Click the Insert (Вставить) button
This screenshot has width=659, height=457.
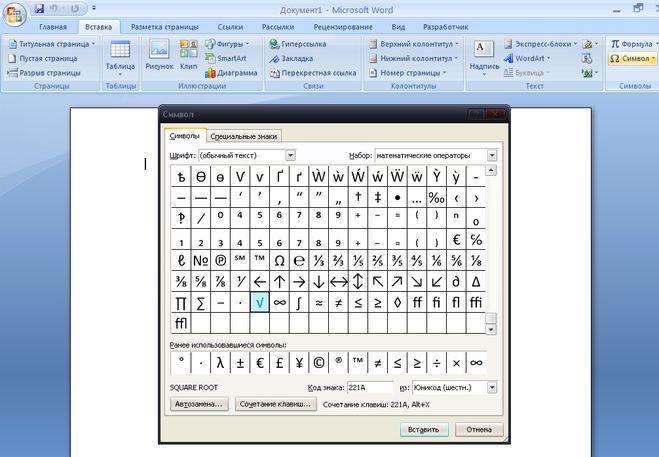(424, 430)
